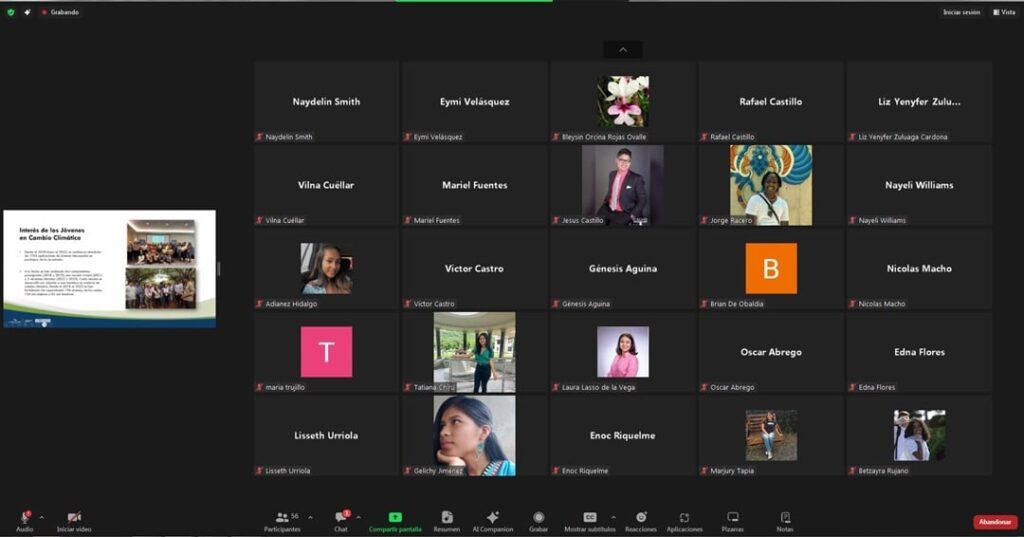
Task: Open the Aplicaciones panel
Action: 684,518
